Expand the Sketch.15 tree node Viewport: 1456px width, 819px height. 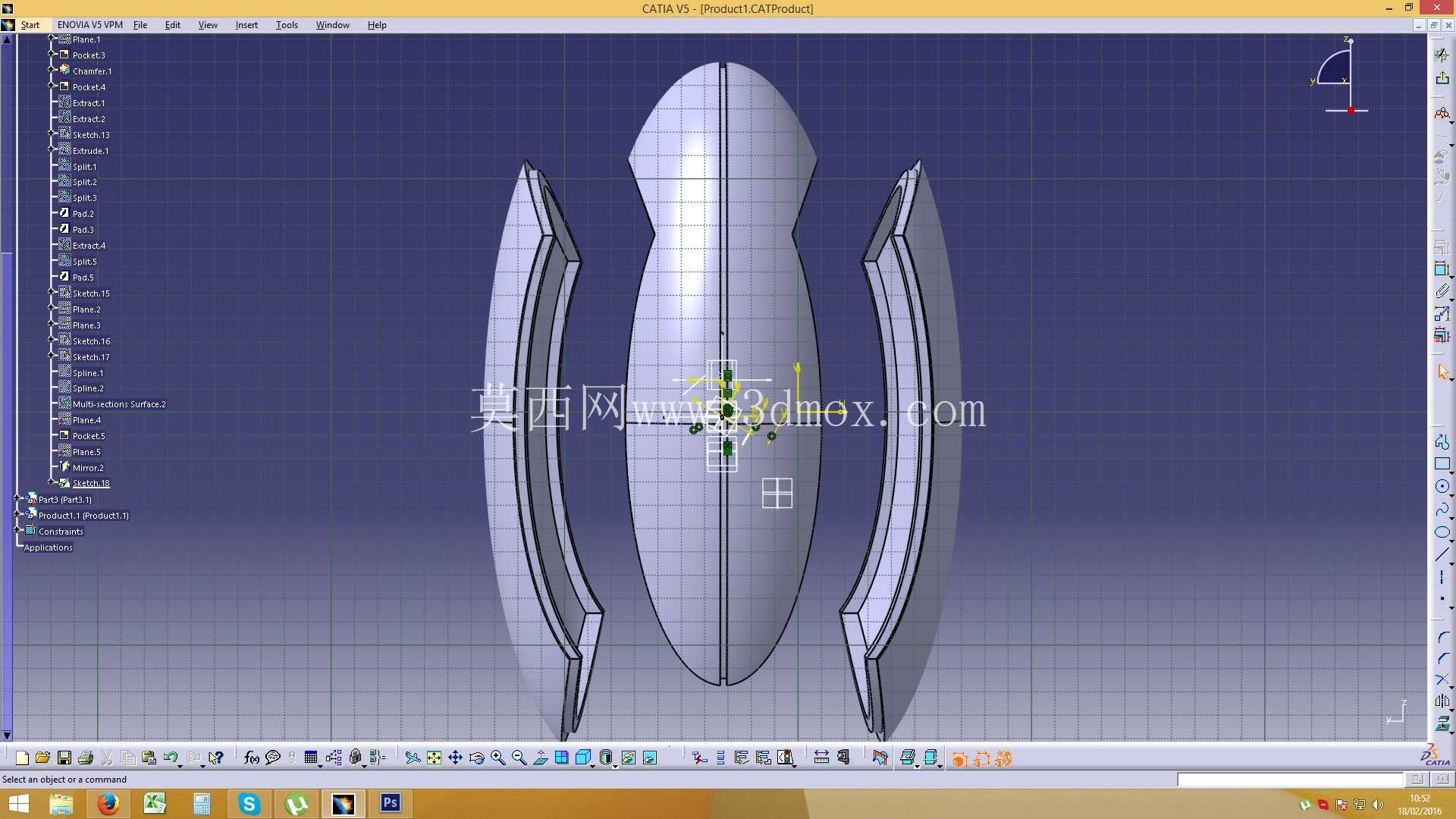coord(51,292)
